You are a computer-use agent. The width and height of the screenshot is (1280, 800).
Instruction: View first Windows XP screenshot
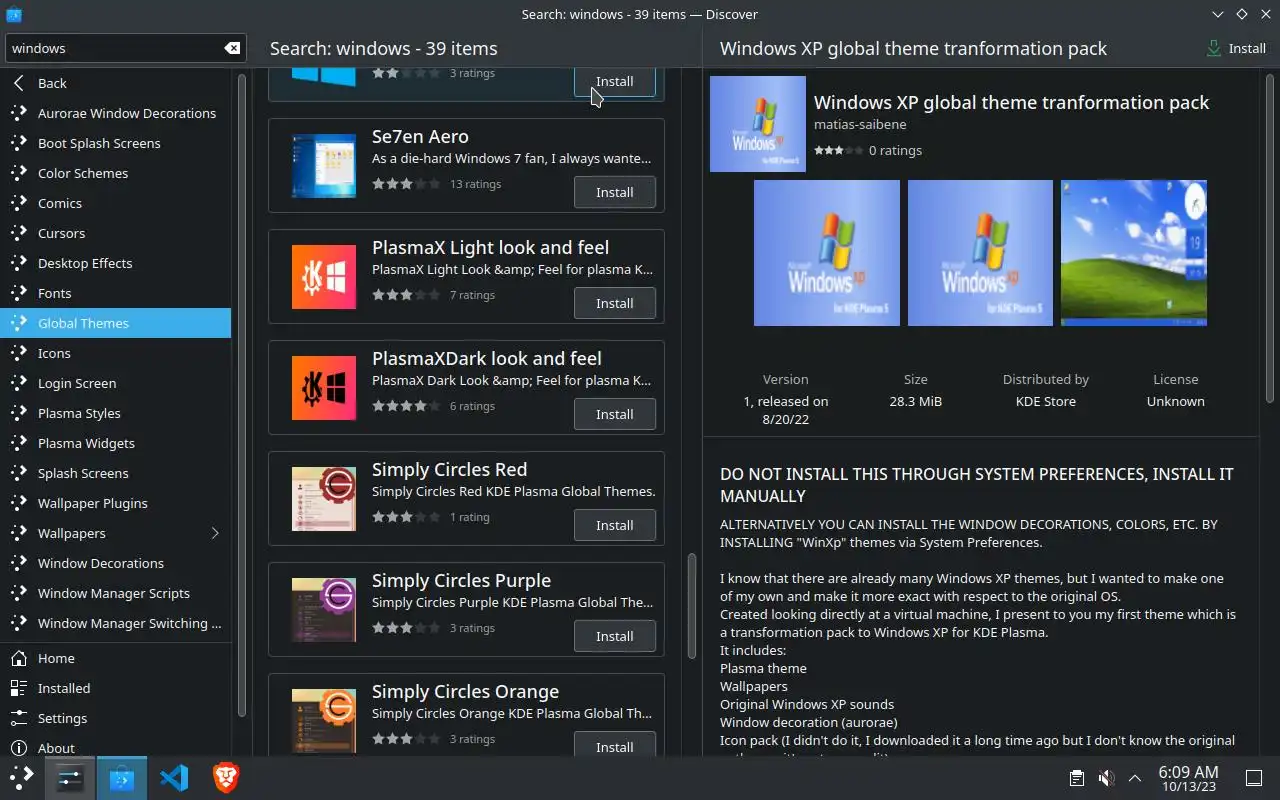pyautogui.click(x=827, y=253)
